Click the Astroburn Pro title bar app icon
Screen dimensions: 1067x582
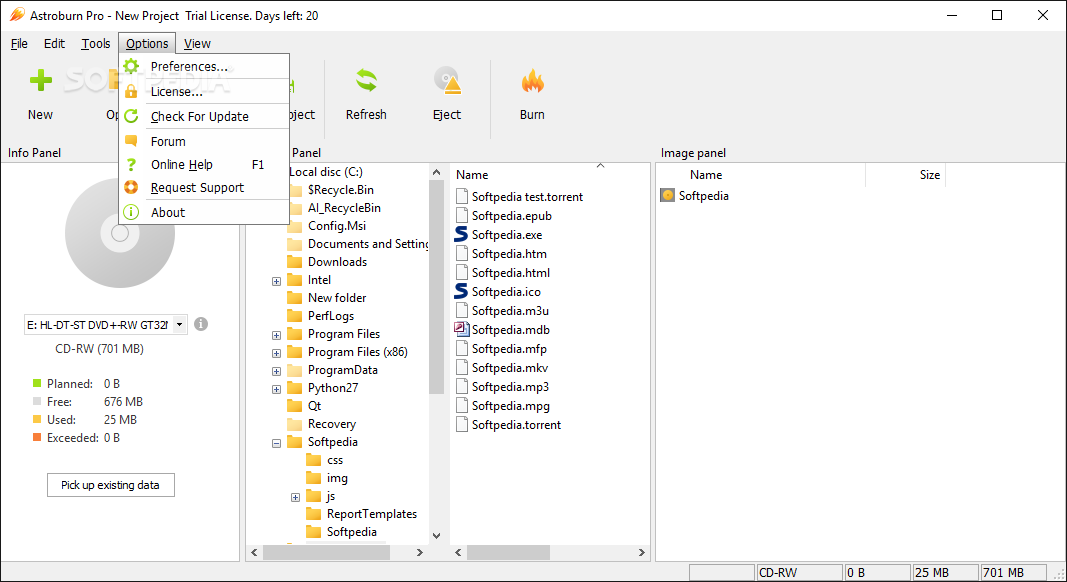tap(17, 14)
